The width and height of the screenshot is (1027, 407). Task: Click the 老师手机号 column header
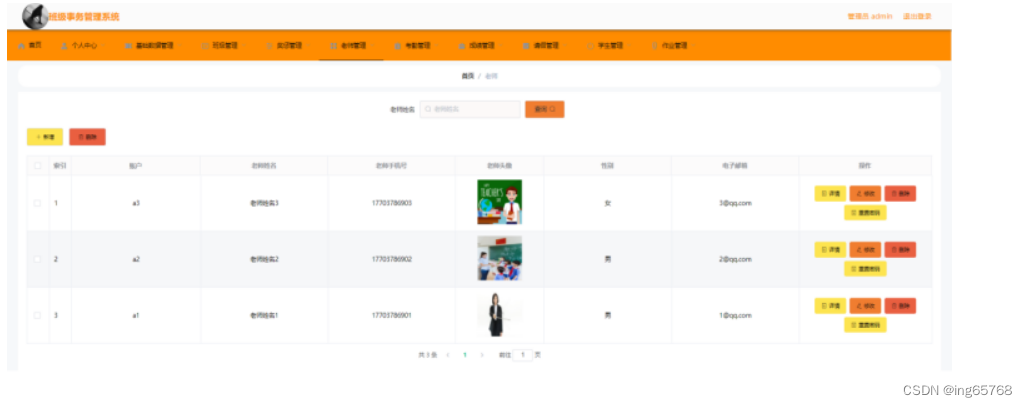click(x=392, y=166)
